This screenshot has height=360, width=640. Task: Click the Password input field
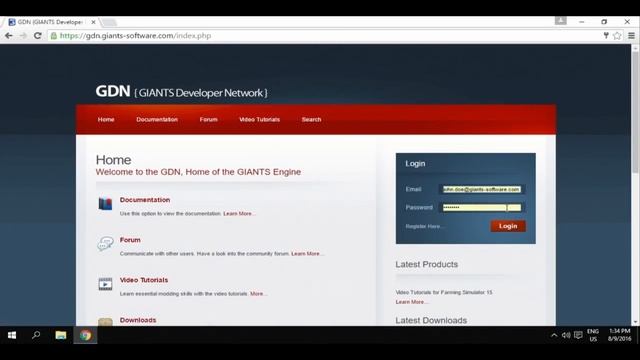(482, 207)
